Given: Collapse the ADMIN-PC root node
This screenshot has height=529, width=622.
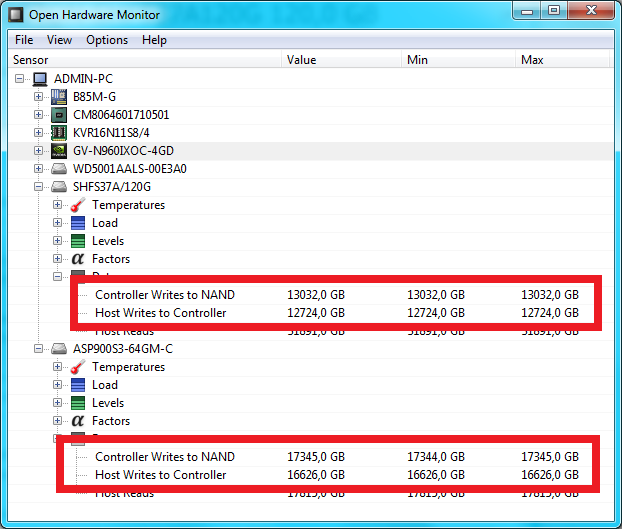Looking at the screenshot, I should tap(19, 79).
